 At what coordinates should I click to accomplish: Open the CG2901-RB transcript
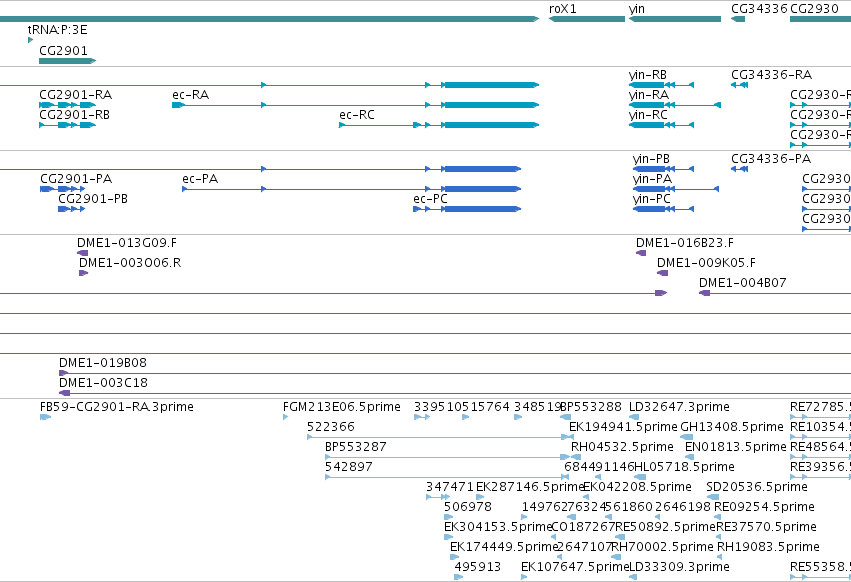[x=67, y=125]
